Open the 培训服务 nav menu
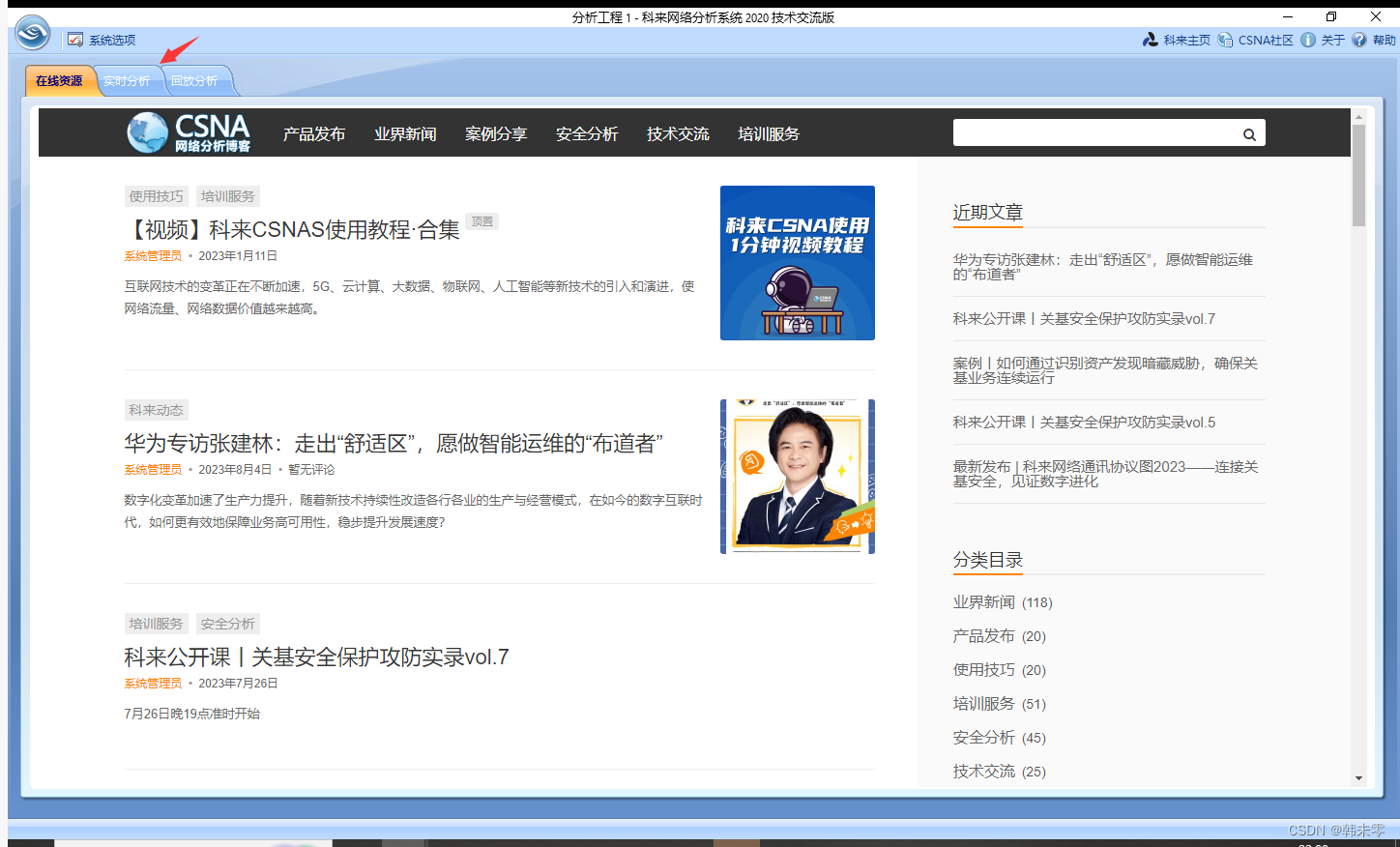The image size is (1400, 847). [x=769, y=134]
